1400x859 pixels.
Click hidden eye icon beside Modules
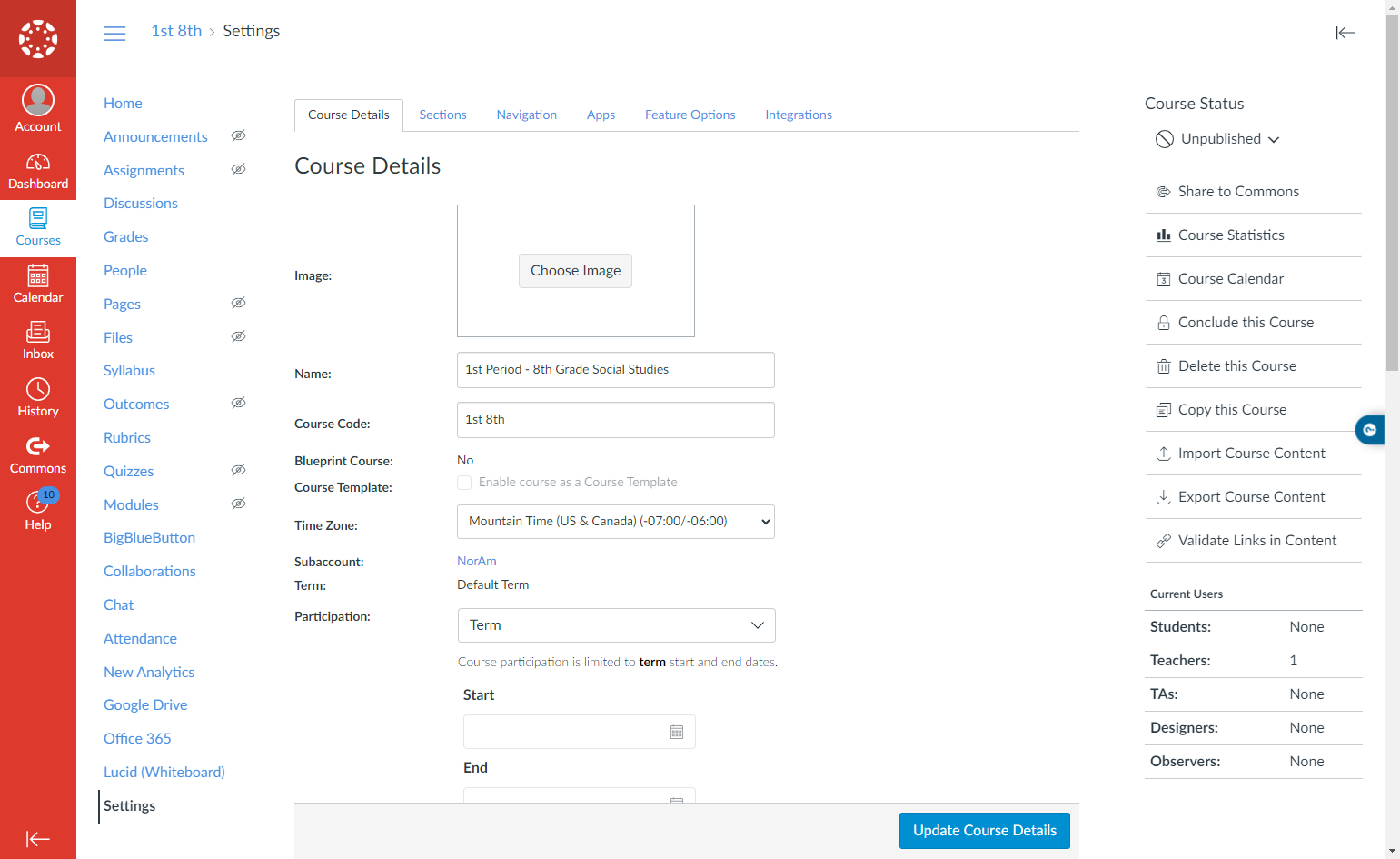(239, 504)
